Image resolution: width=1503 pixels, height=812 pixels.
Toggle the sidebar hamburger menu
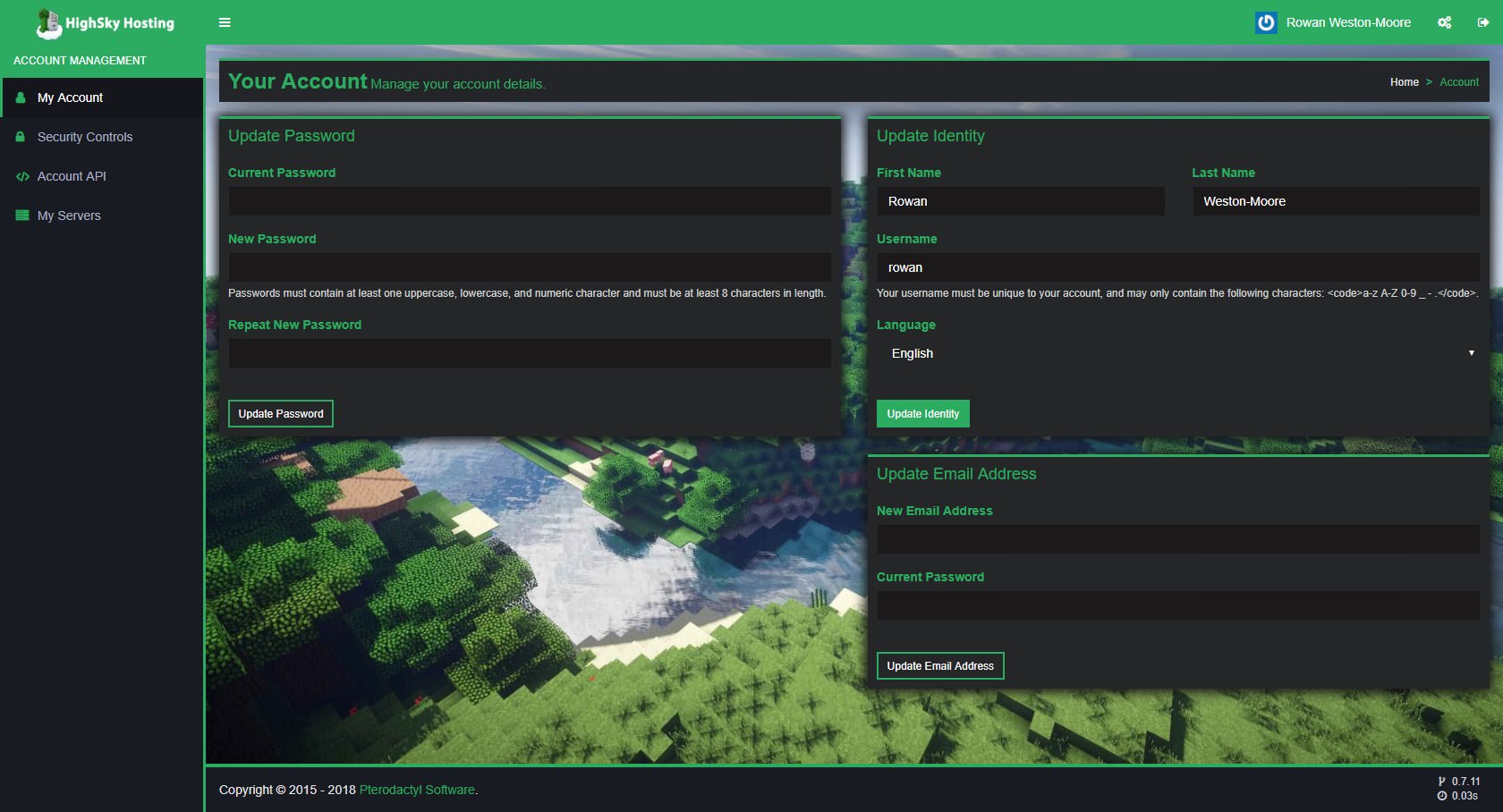225,22
